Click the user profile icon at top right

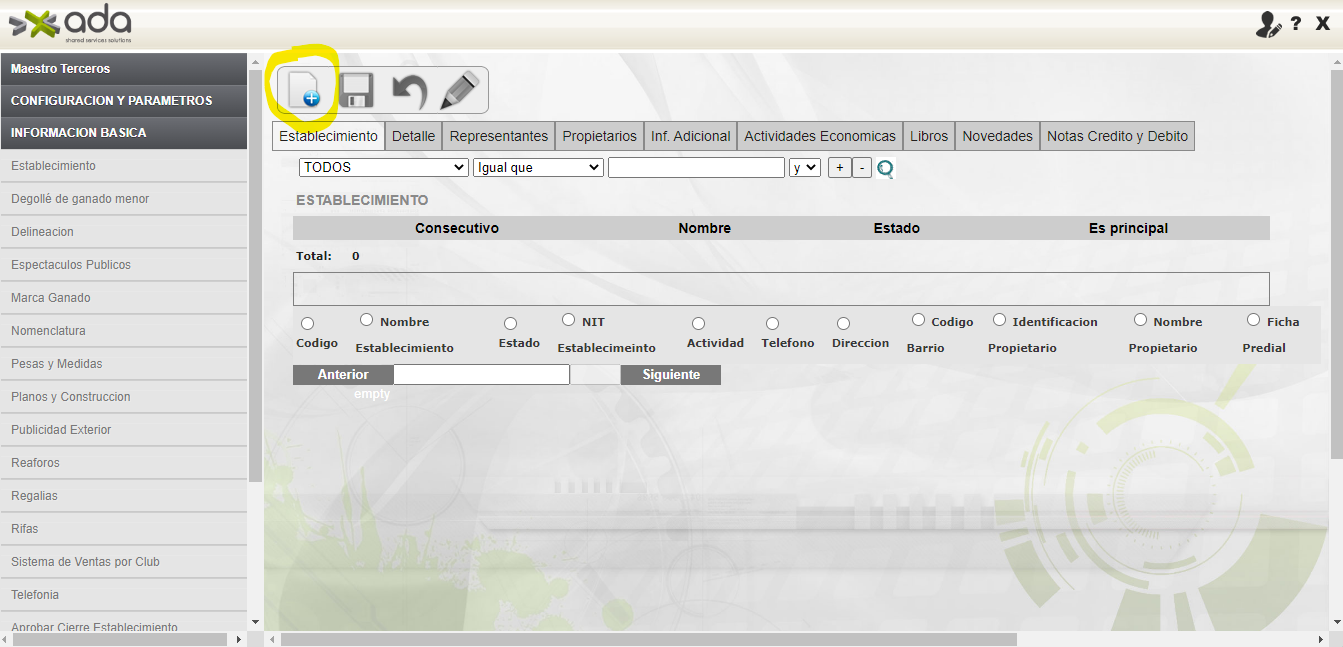(1268, 25)
